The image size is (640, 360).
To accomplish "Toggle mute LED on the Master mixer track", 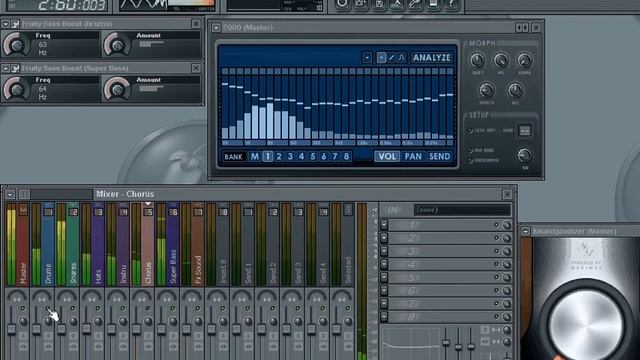I will [x=23, y=309].
